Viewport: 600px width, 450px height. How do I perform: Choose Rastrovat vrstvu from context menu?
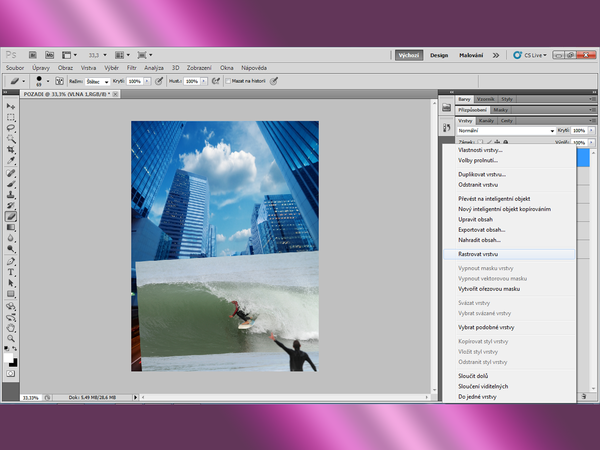click(x=477, y=254)
